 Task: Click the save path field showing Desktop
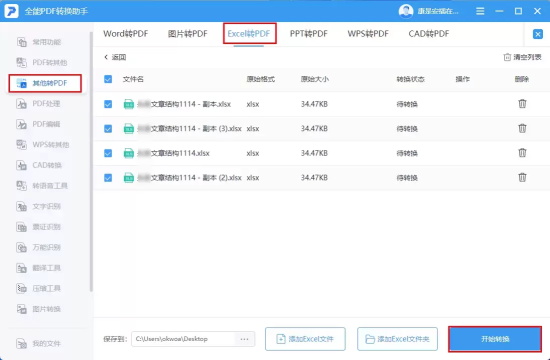[x=183, y=339]
